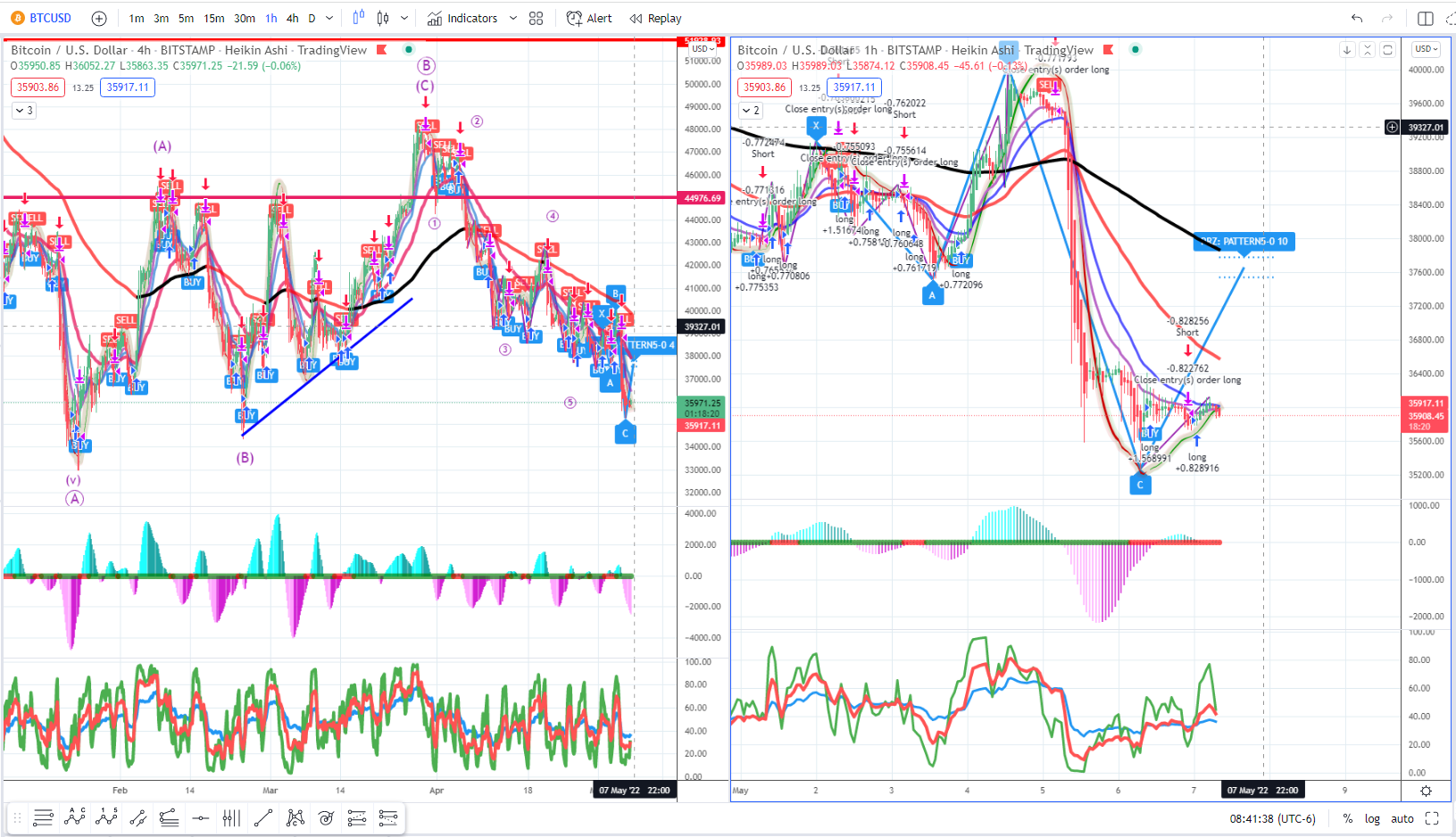
Task: Select the trend-based Fib extension tool
Action: [x=169, y=818]
